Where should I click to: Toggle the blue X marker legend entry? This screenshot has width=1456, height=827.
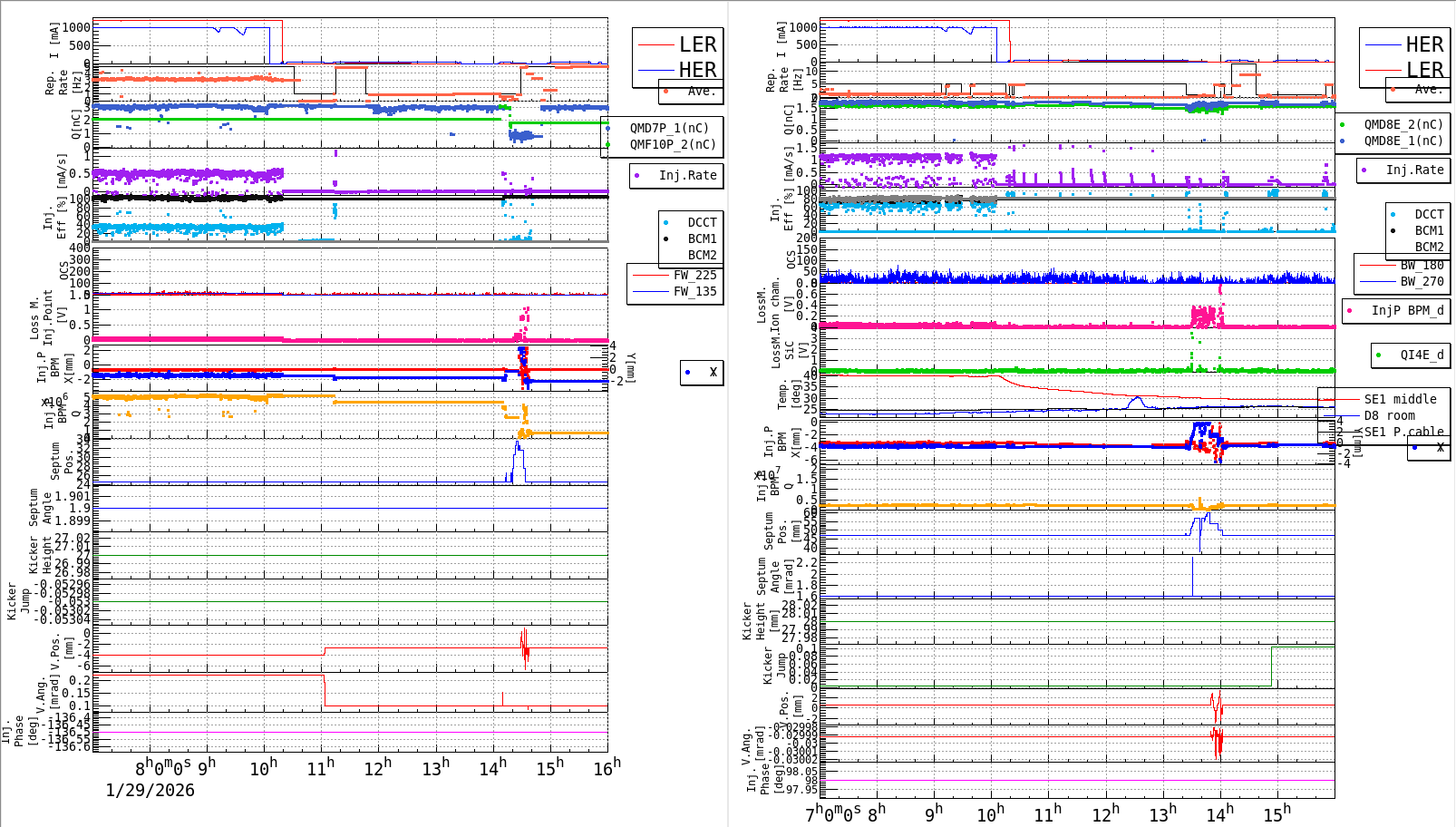(687, 373)
